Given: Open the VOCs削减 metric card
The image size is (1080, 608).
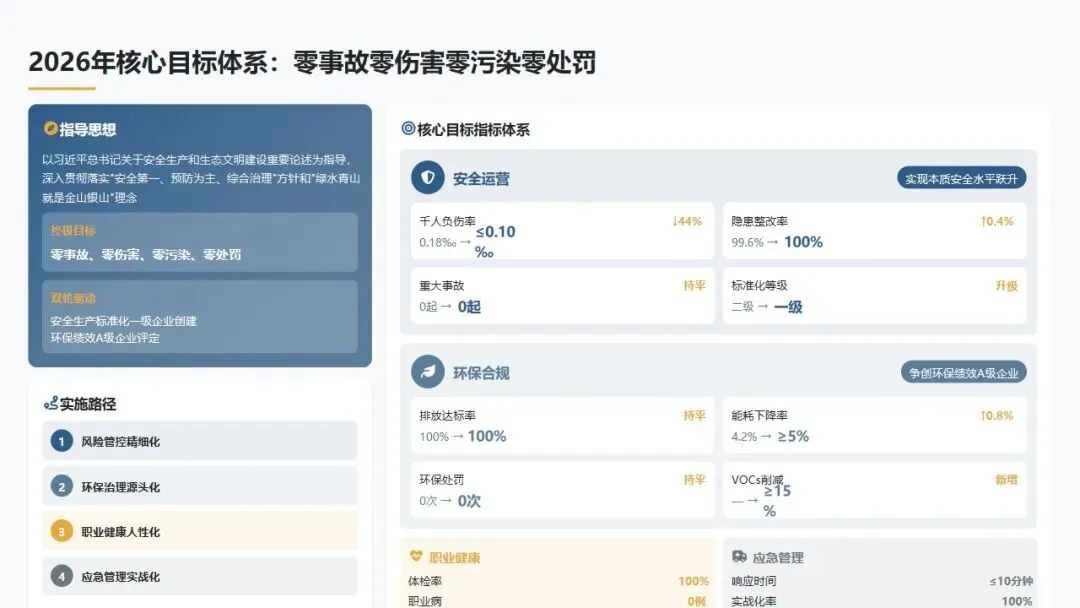Looking at the screenshot, I should (x=874, y=490).
